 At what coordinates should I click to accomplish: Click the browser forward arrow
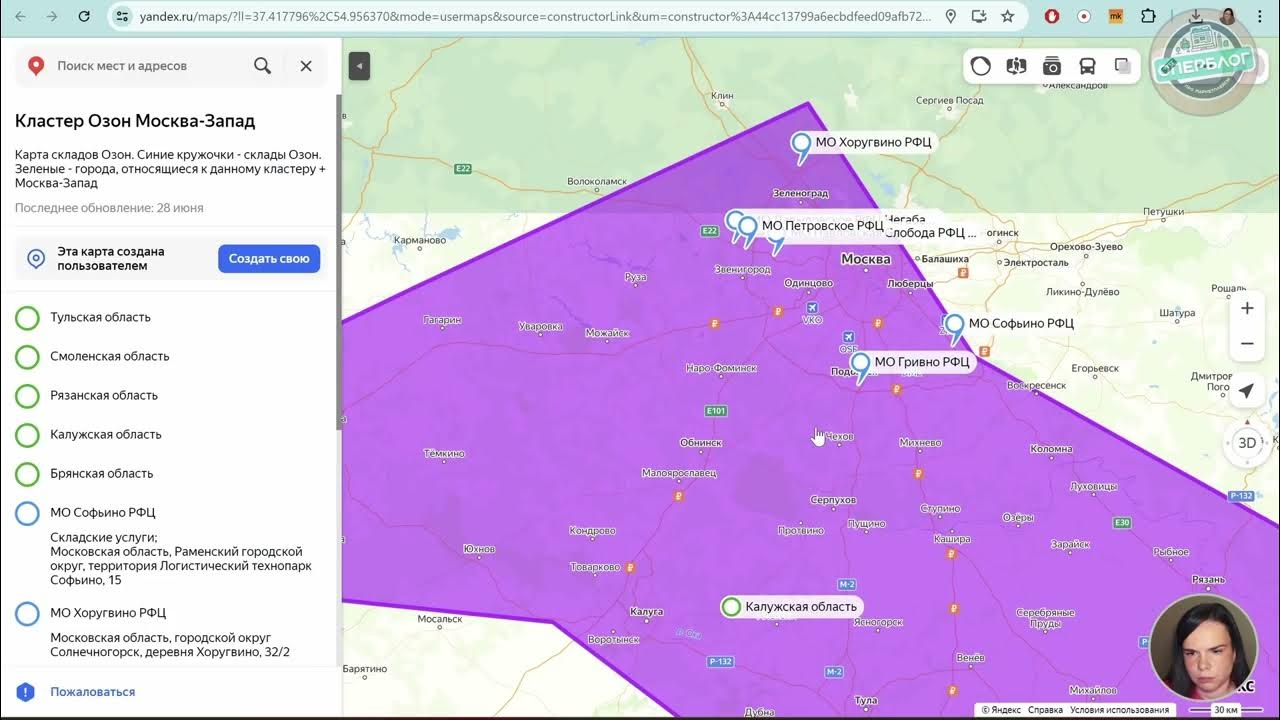coord(53,16)
